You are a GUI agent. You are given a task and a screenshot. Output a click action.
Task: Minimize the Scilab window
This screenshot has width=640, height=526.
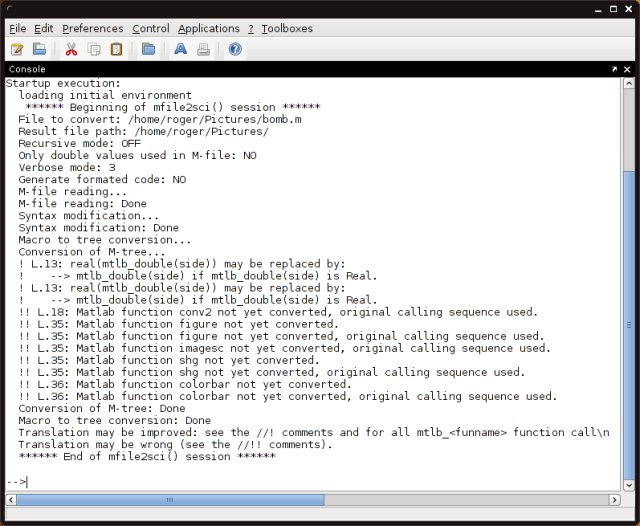(598, 10)
